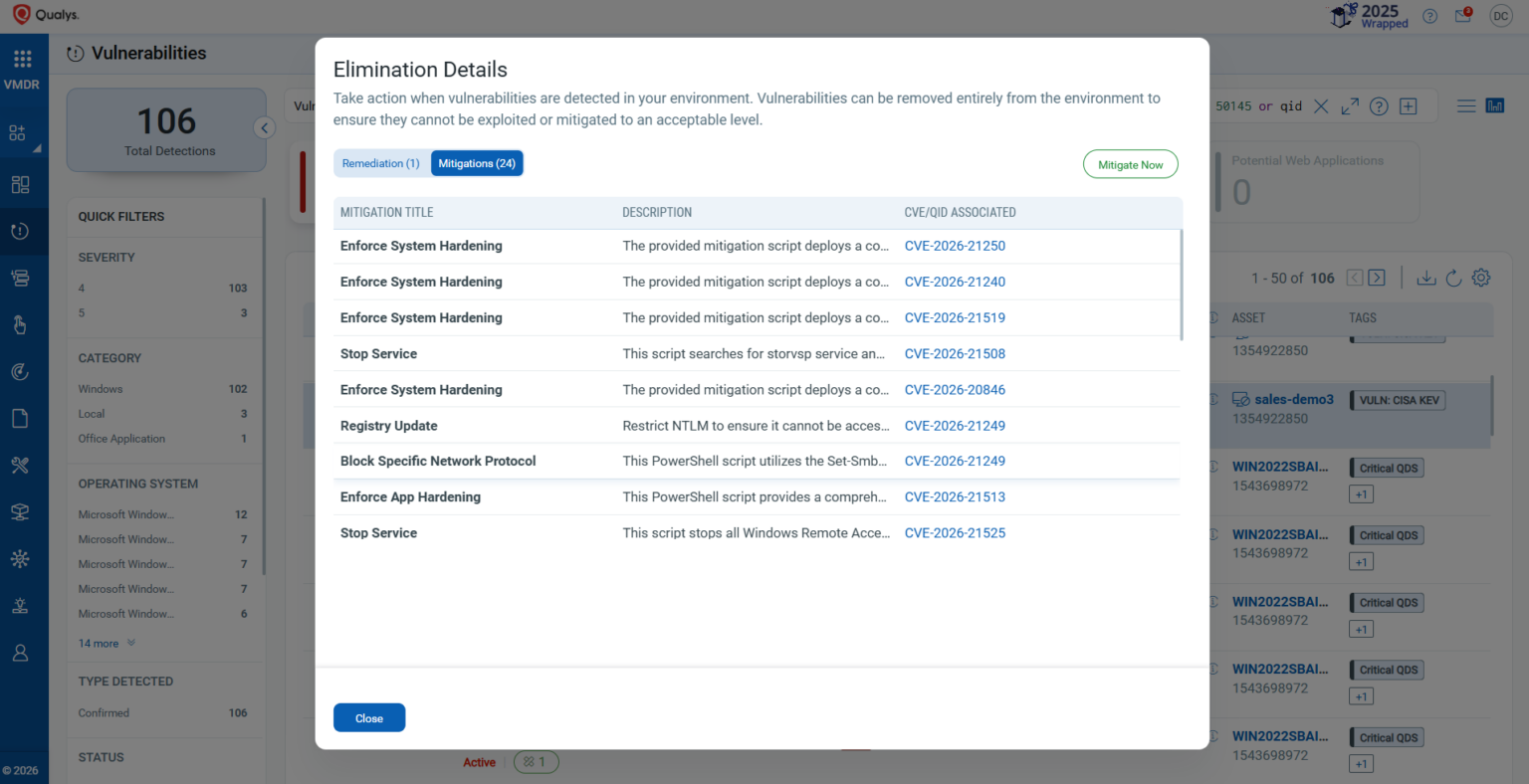Screen dimensions: 1529x784
Task: Open the document page sidebar icon
Action: [x=20, y=418]
